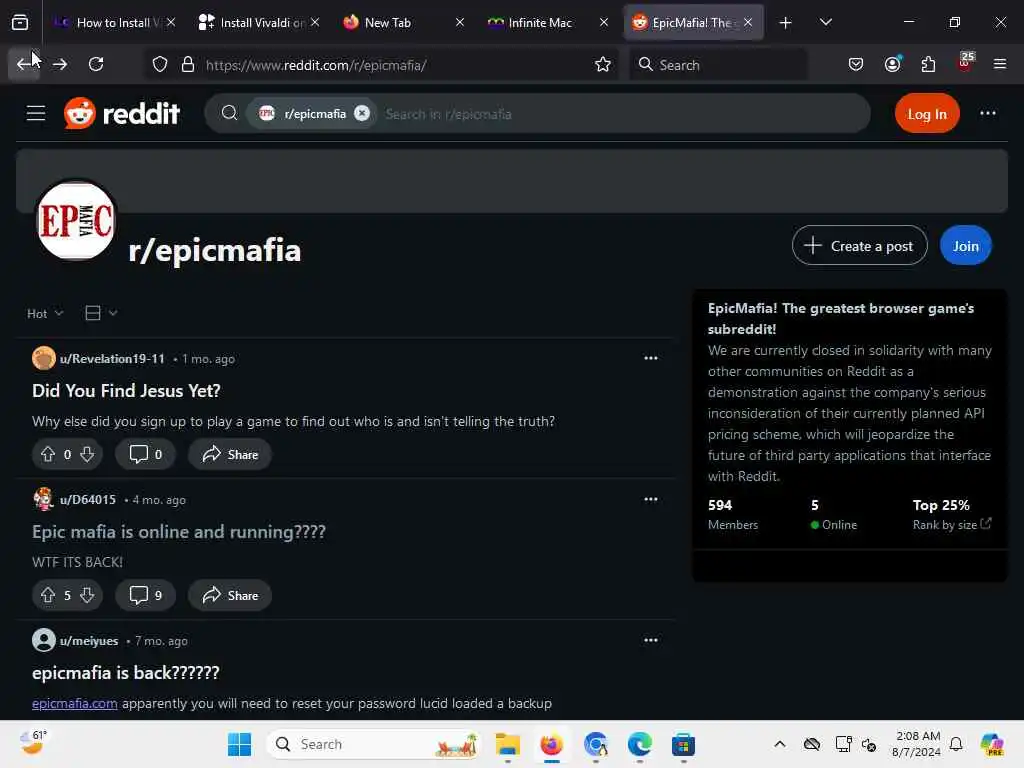Open the tracking protection shield icon

click(160, 65)
